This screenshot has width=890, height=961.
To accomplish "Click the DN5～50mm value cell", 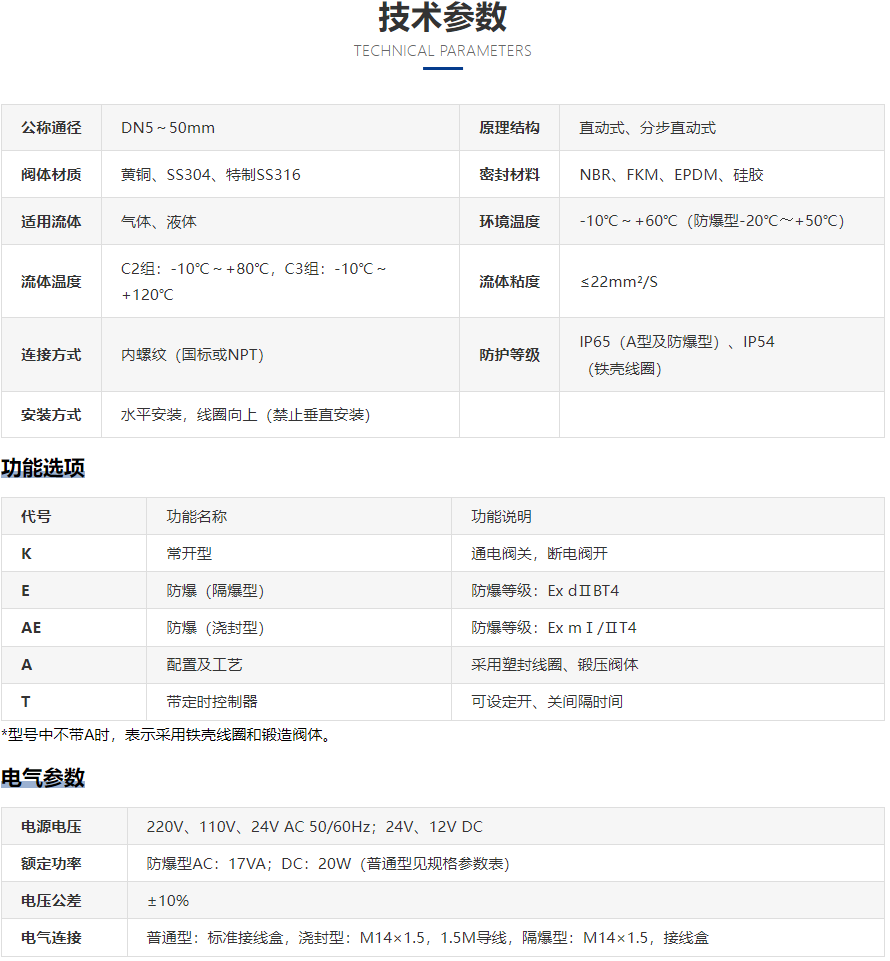I will click(168, 128).
